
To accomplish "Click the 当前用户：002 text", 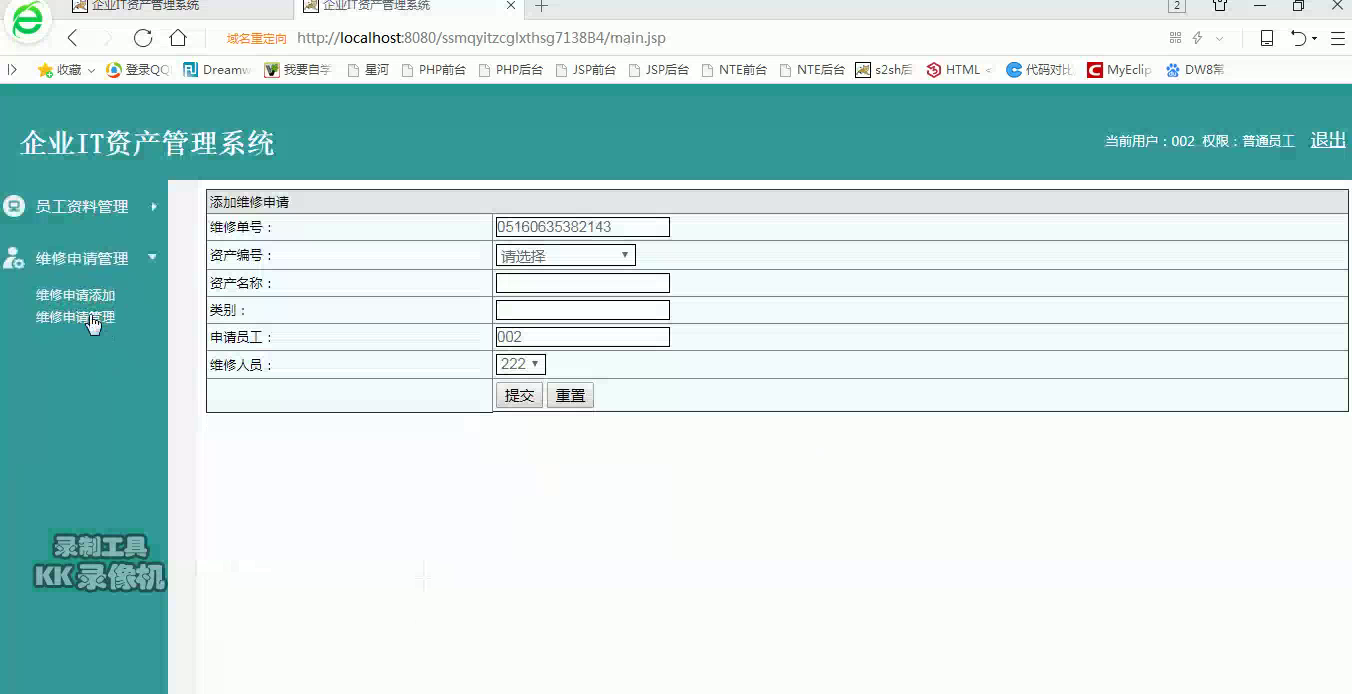I will point(1149,141).
